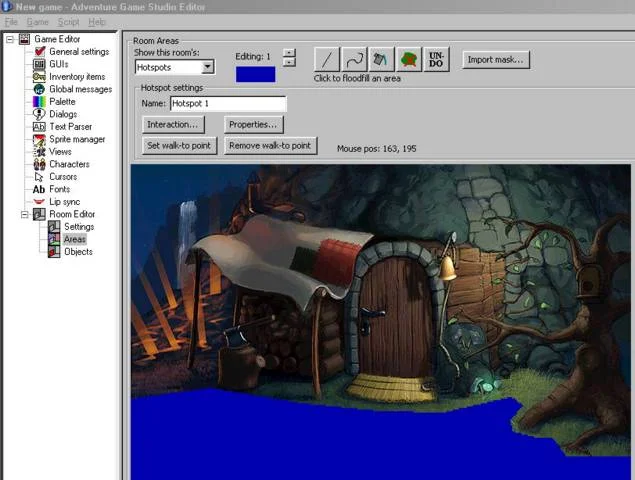The image size is (635, 480).
Task: Select Text Parser in the tree
Action: click(x=70, y=127)
